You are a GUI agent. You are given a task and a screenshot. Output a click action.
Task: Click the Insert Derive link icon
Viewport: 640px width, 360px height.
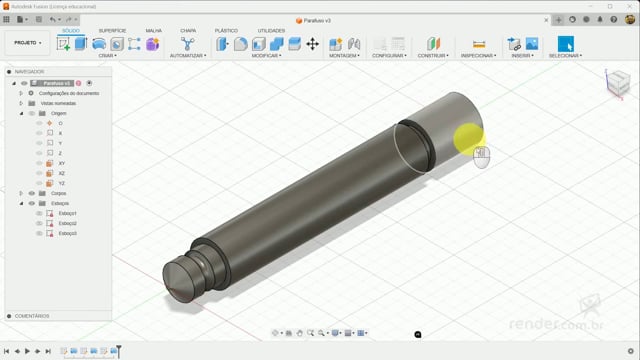pyautogui.click(x=514, y=44)
